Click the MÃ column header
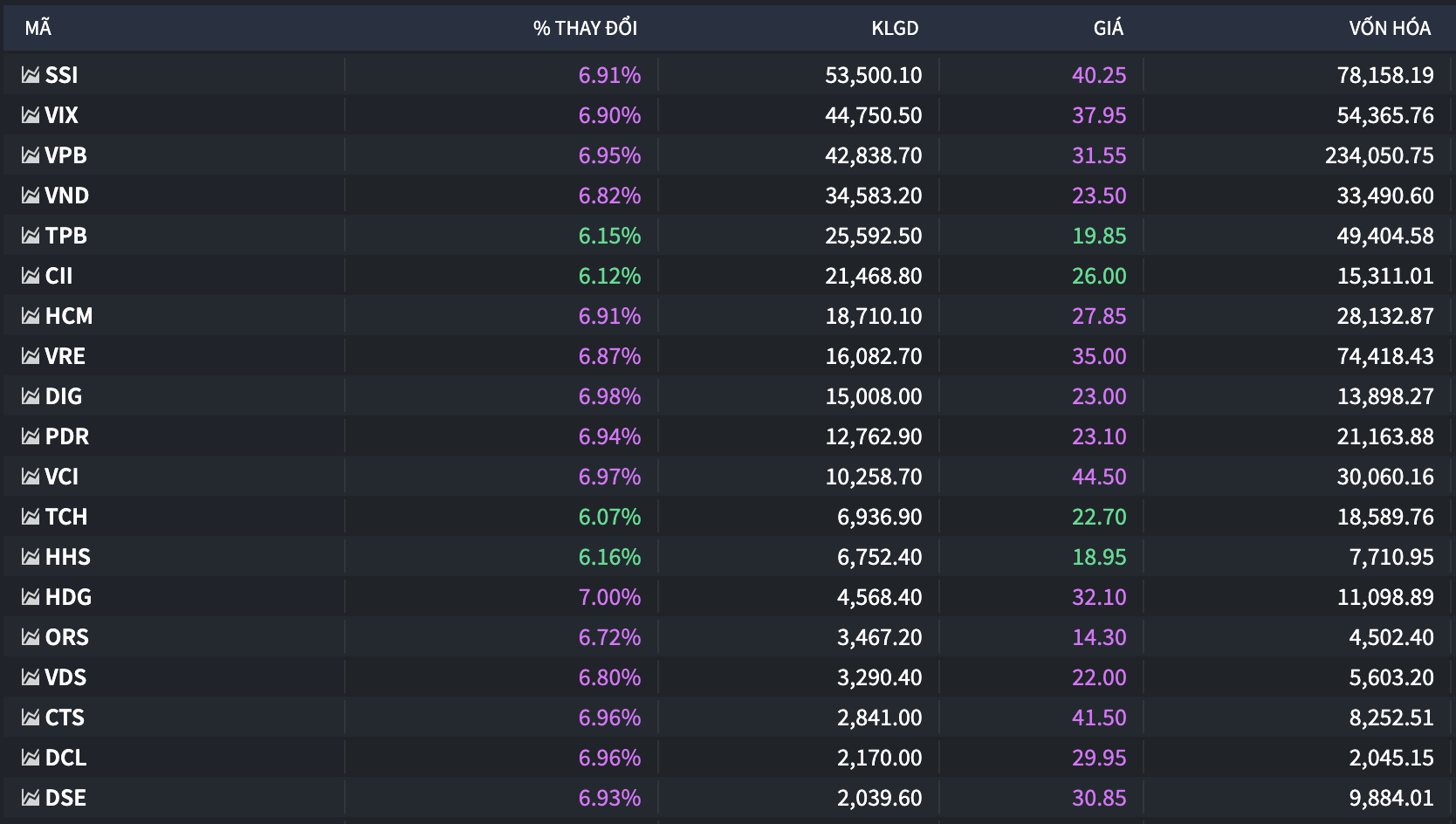This screenshot has height=824, width=1456. pyautogui.click(x=38, y=28)
